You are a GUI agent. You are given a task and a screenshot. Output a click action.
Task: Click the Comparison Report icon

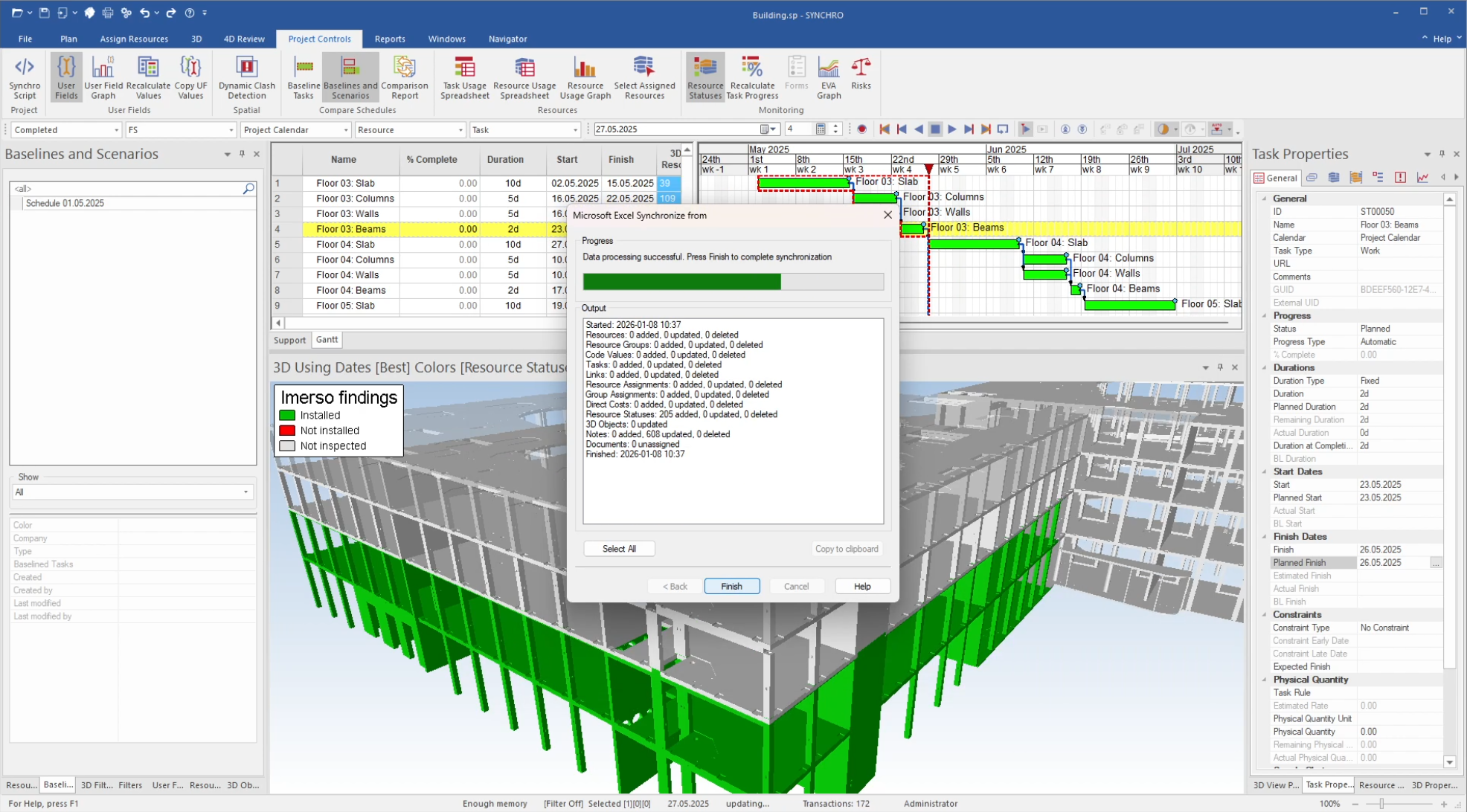[404, 77]
